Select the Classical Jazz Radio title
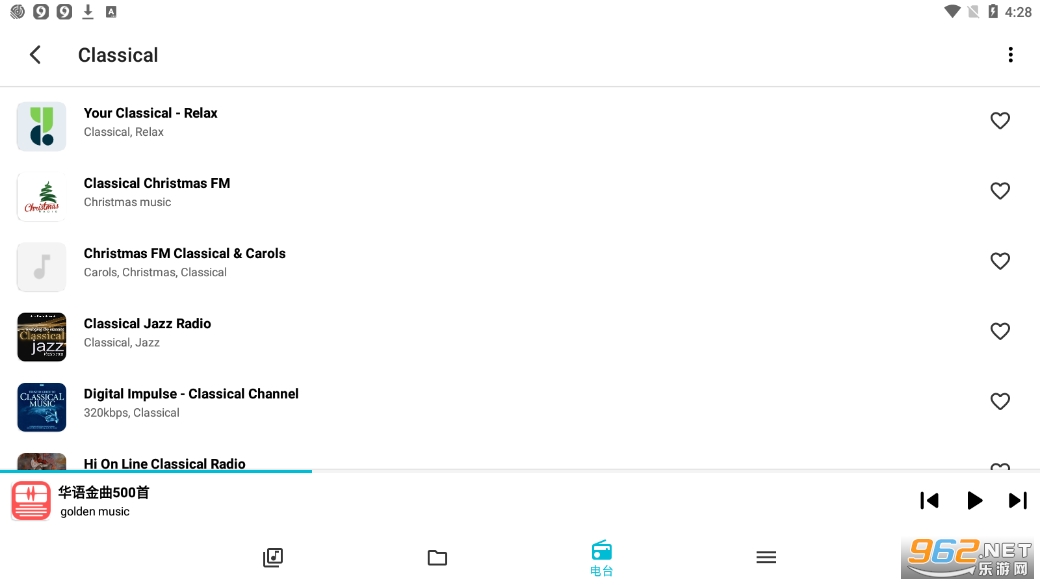 pos(147,324)
